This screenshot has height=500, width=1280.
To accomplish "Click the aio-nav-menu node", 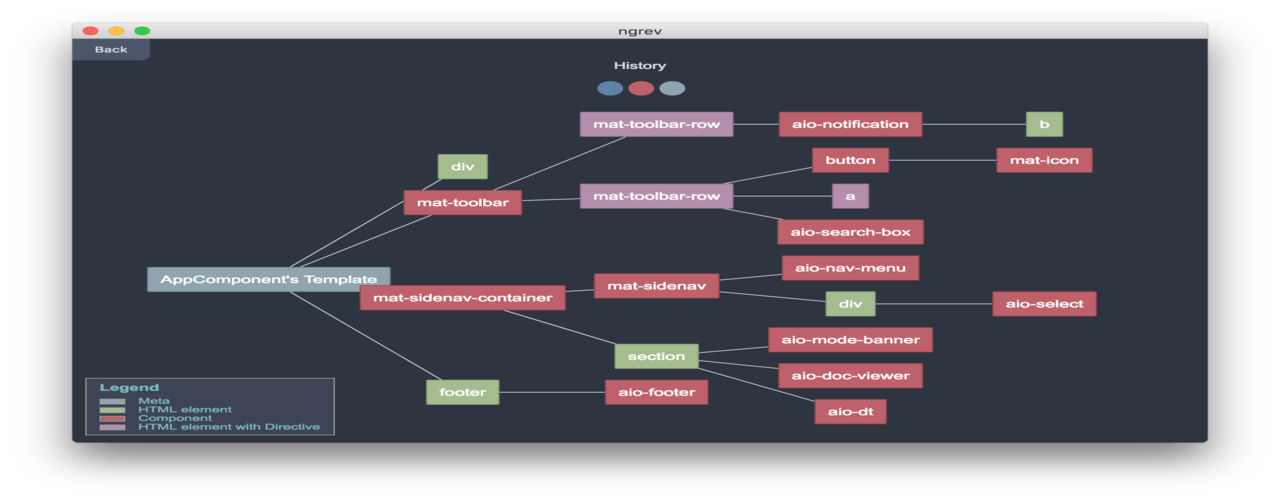I will [850, 268].
